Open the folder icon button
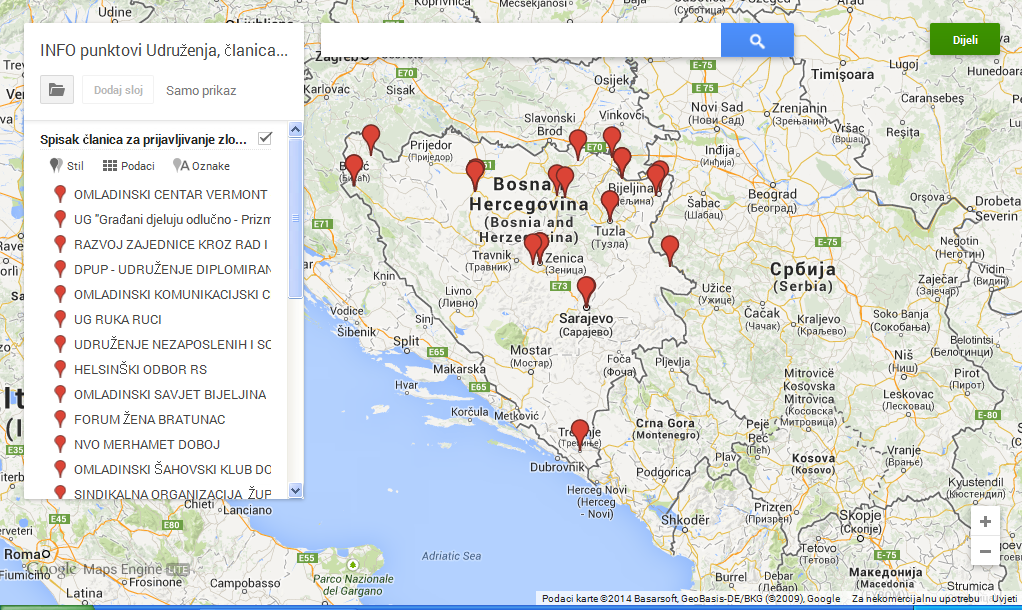 point(57,90)
